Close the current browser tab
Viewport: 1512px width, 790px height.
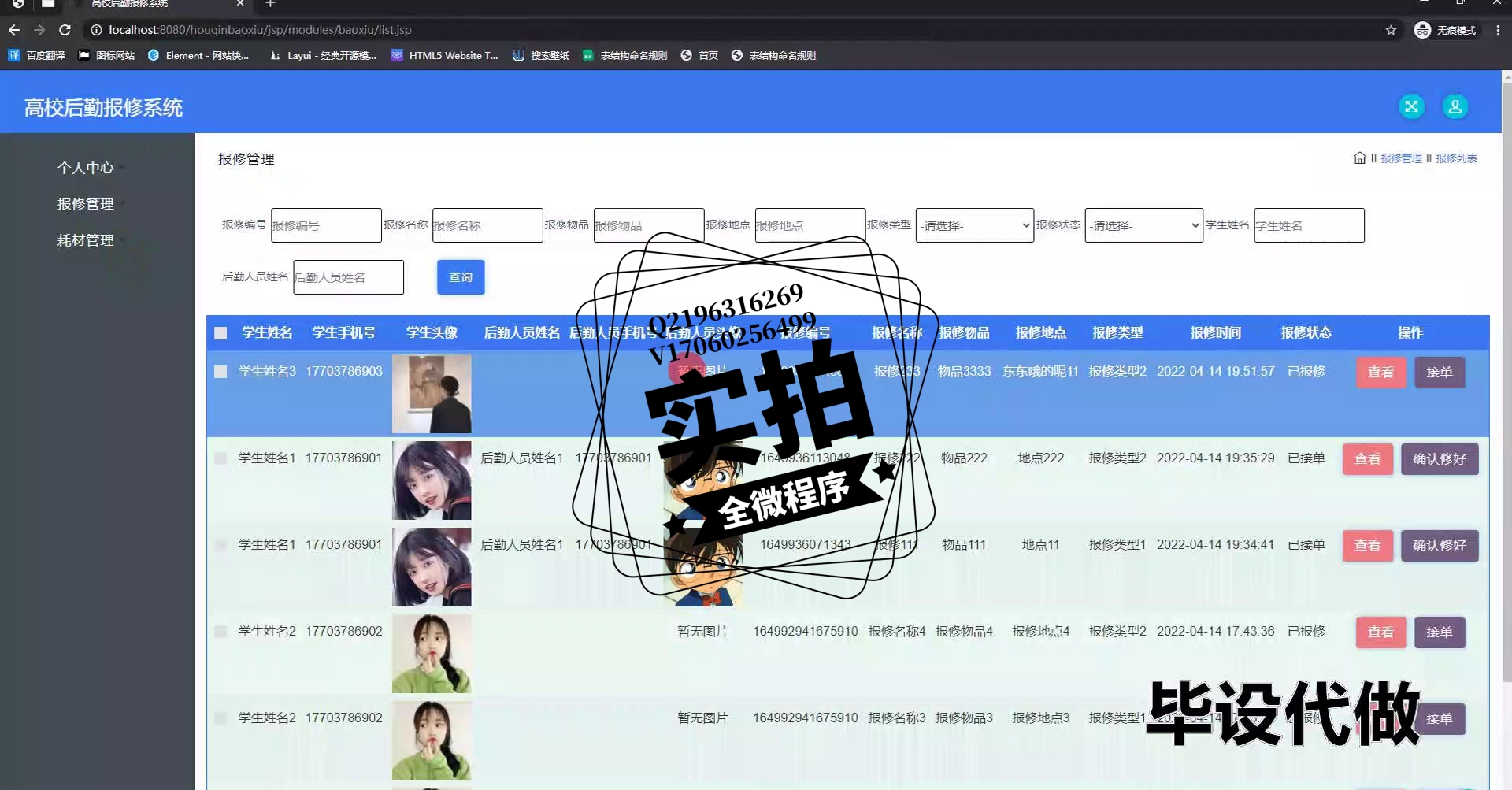click(x=240, y=4)
